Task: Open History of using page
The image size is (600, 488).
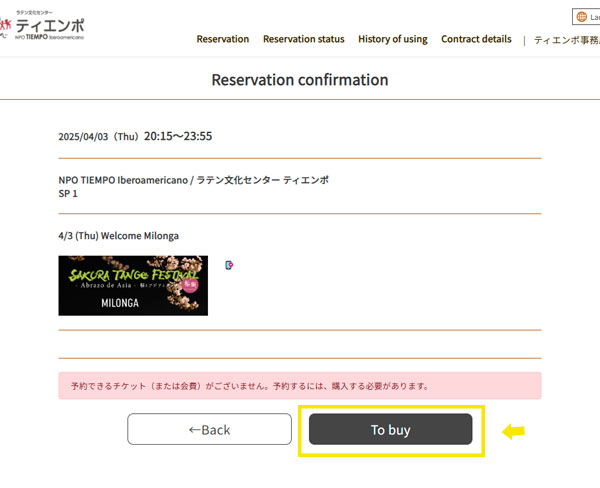Action: click(x=392, y=39)
